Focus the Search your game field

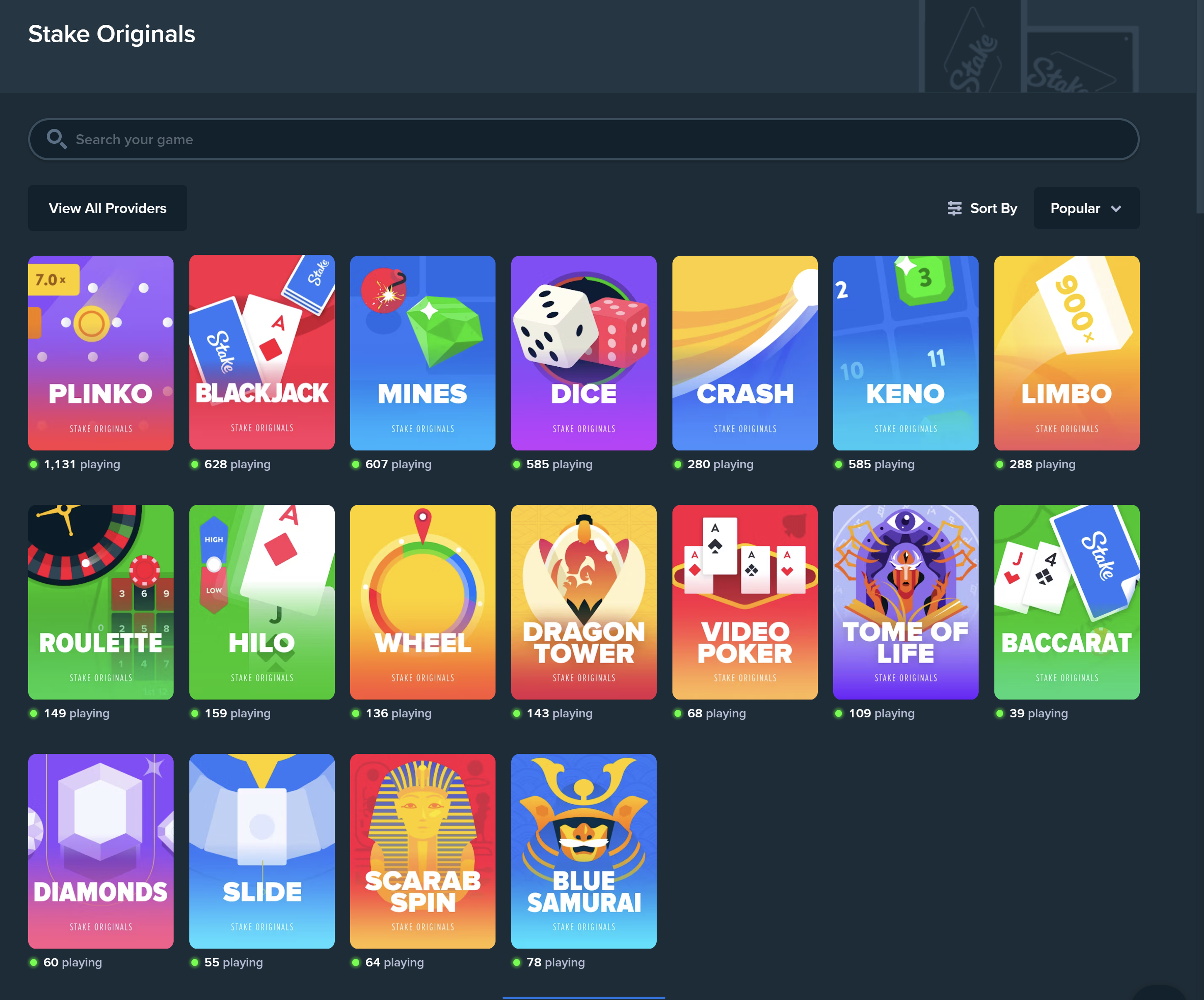click(584, 139)
